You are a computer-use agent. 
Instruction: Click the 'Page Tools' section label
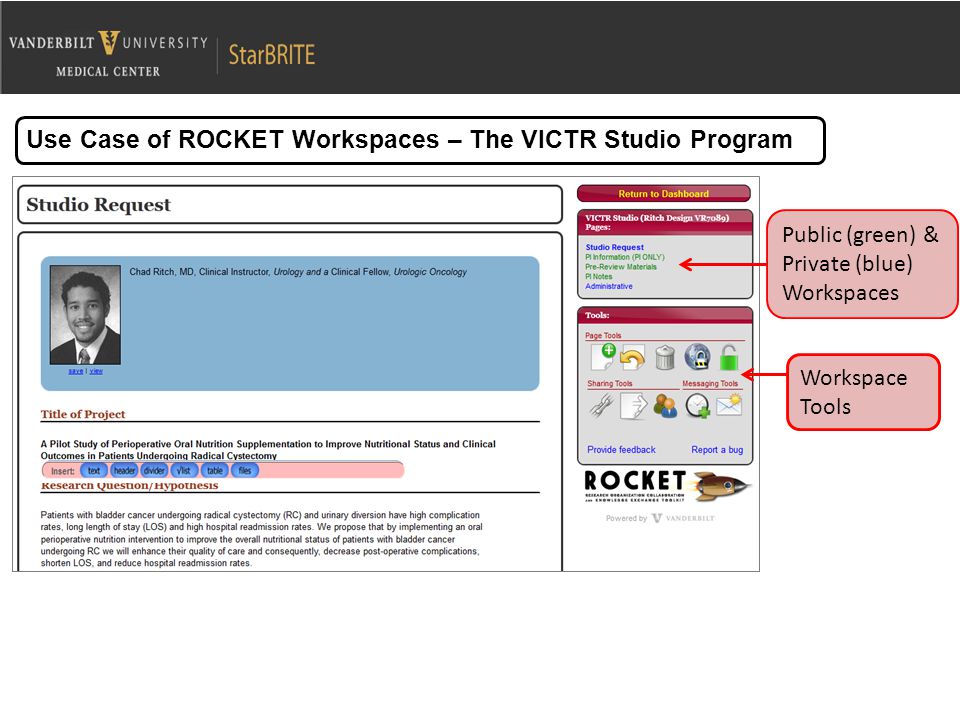[x=603, y=336]
